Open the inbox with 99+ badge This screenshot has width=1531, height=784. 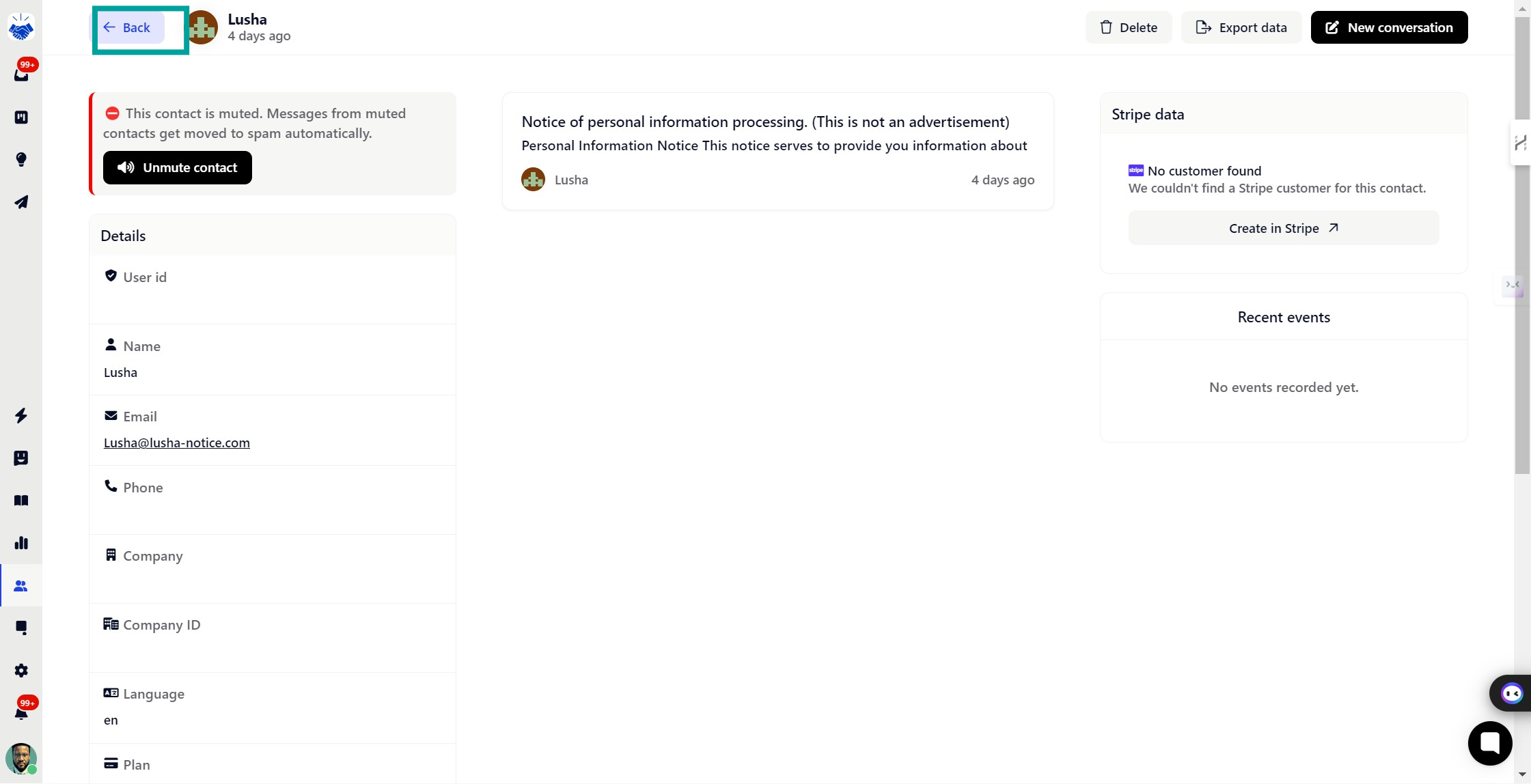[x=21, y=74]
